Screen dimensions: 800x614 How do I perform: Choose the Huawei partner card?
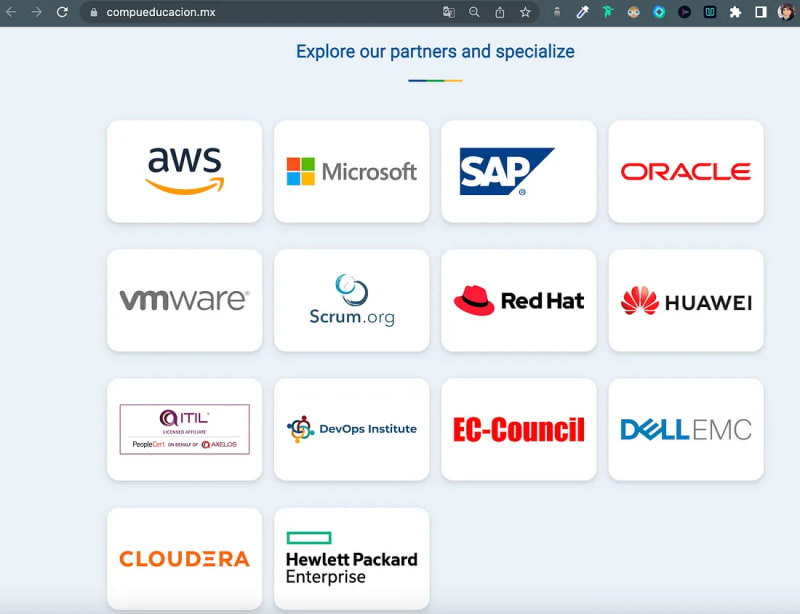[x=686, y=301]
